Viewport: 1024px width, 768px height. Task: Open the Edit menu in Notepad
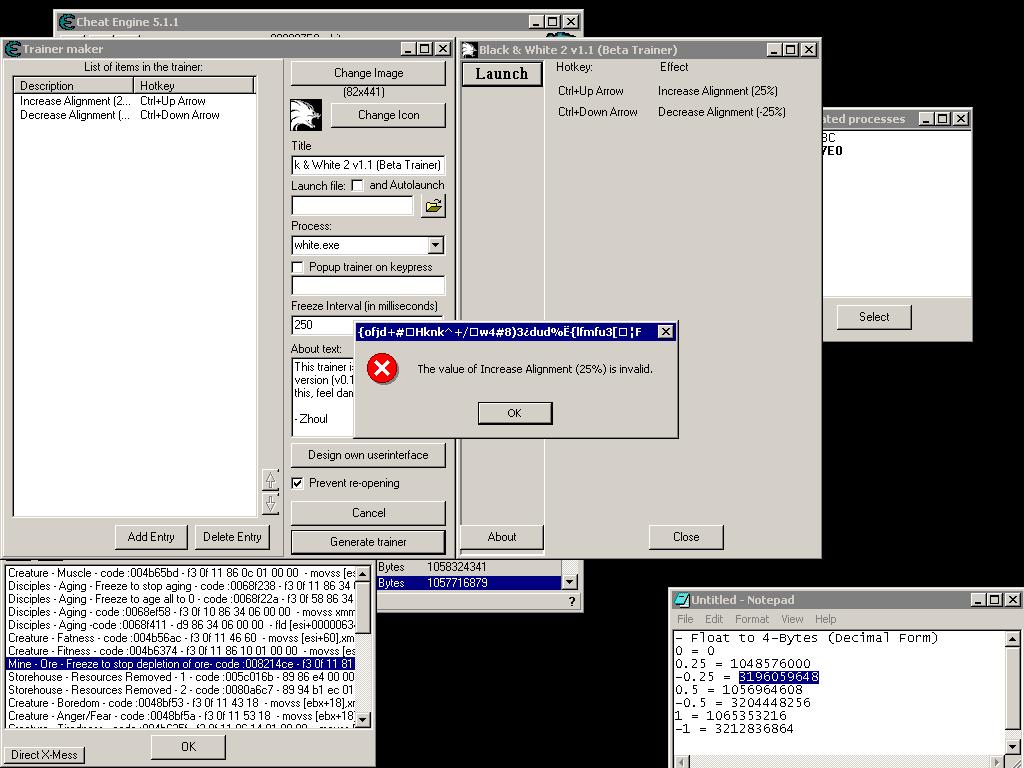pos(714,619)
